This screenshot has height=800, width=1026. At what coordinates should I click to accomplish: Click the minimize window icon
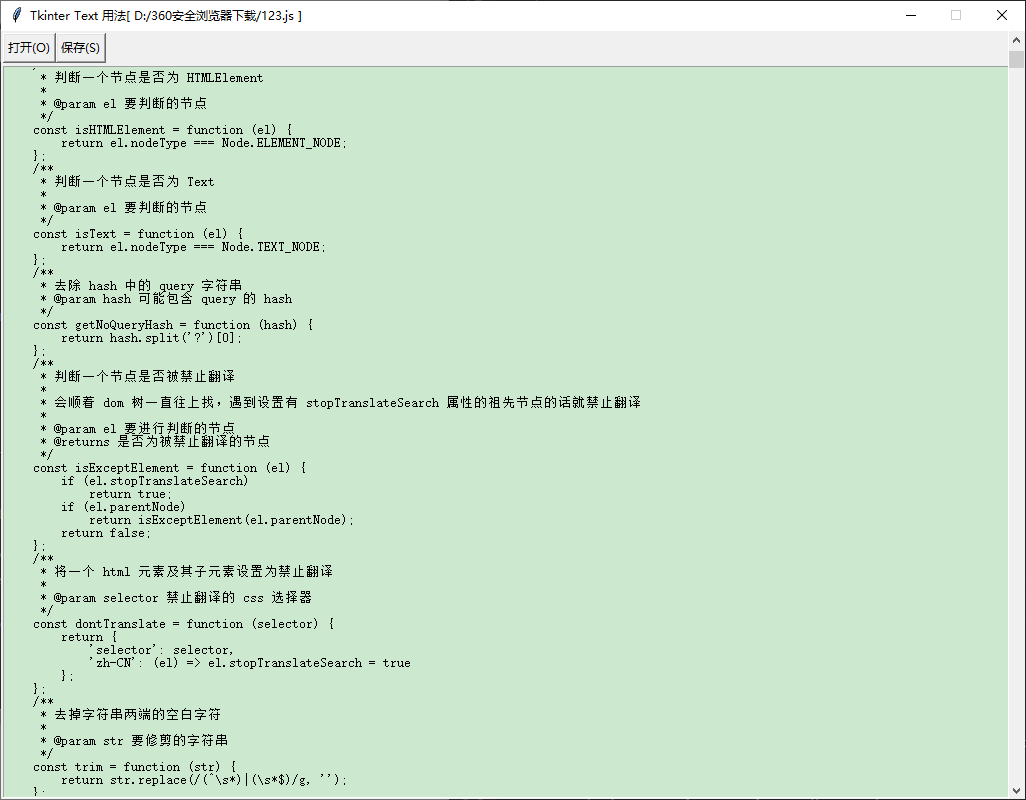coord(909,15)
